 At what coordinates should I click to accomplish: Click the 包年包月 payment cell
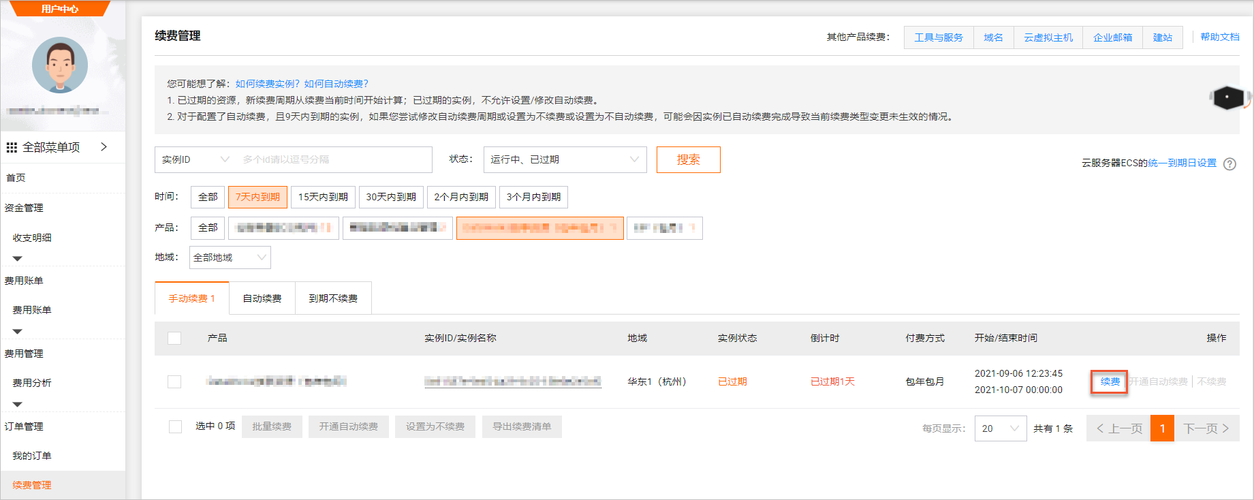925,382
